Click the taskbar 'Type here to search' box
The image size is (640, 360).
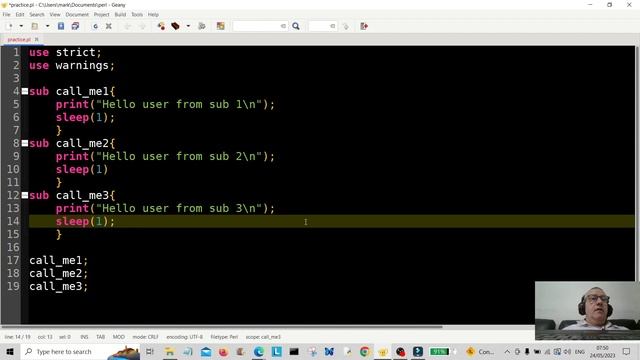pyautogui.click(x=80, y=351)
